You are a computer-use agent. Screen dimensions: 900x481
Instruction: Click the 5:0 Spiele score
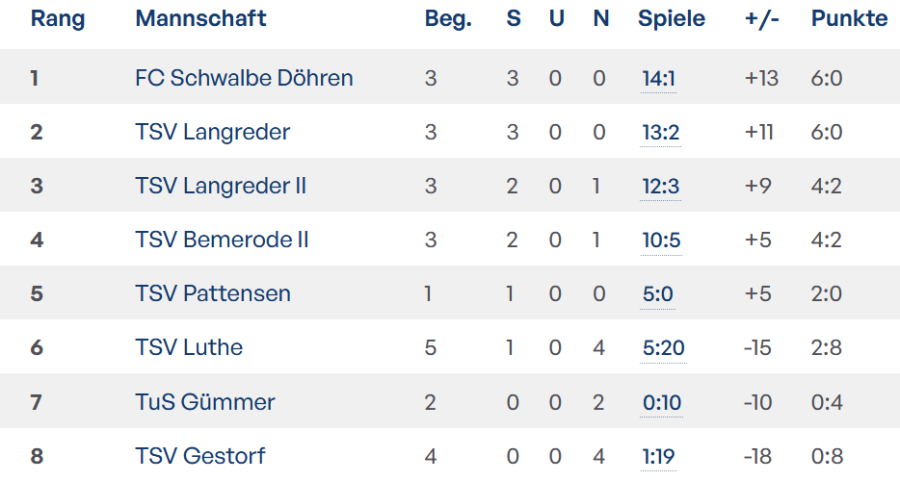point(655,294)
